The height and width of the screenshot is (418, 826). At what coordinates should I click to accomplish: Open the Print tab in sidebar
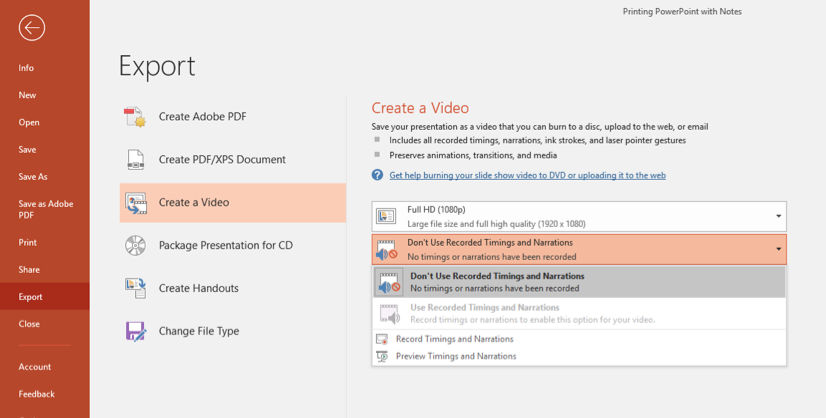(28, 242)
